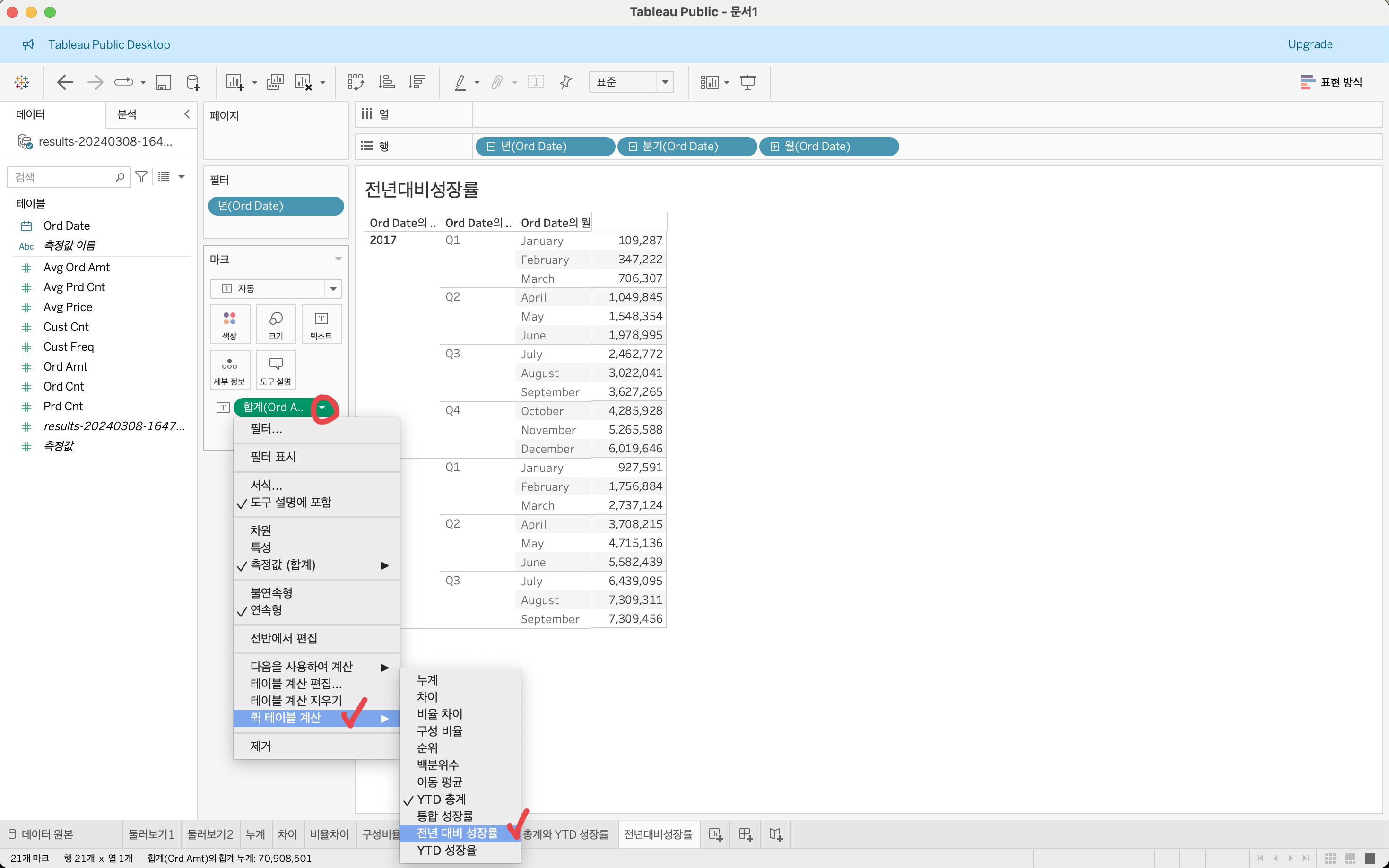Click the new dashboard icon in tab bar
The image size is (1389, 868).
[x=745, y=834]
